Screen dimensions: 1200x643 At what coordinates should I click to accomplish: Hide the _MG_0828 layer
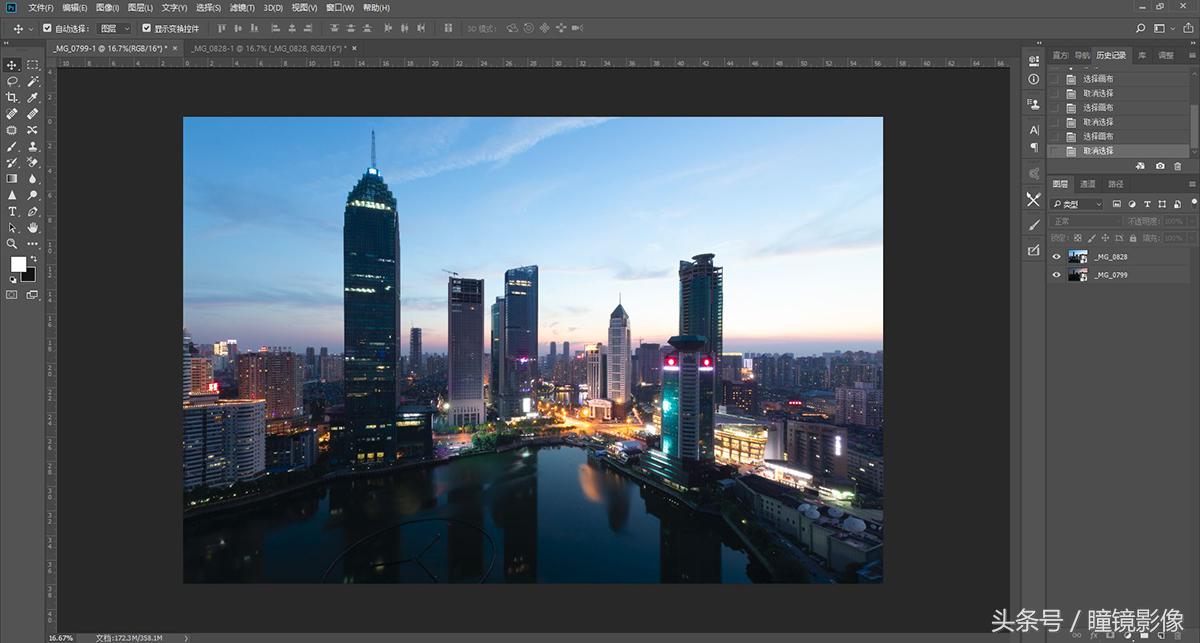[x=1056, y=257]
